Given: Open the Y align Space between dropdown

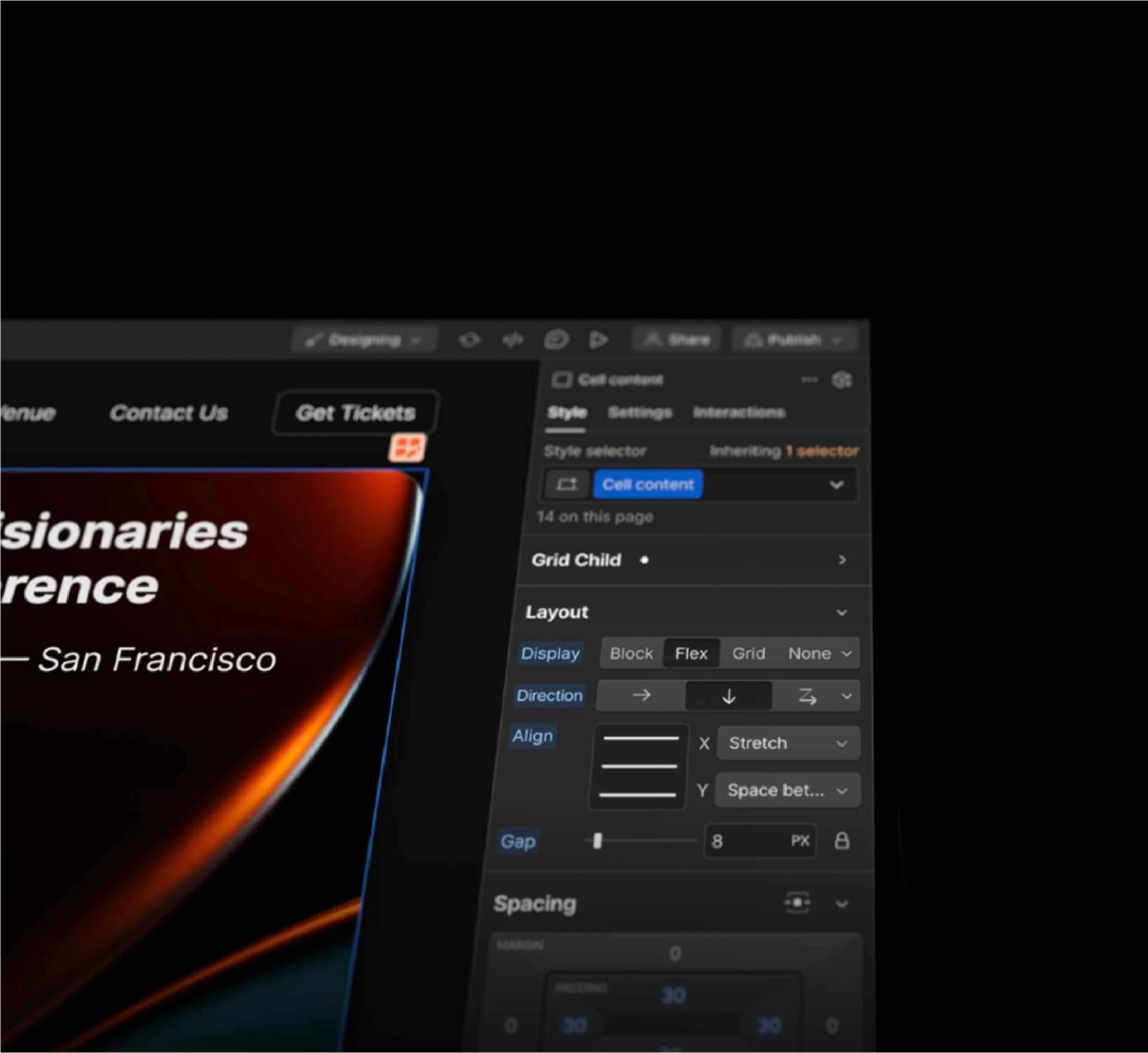Looking at the screenshot, I should click(x=787, y=790).
